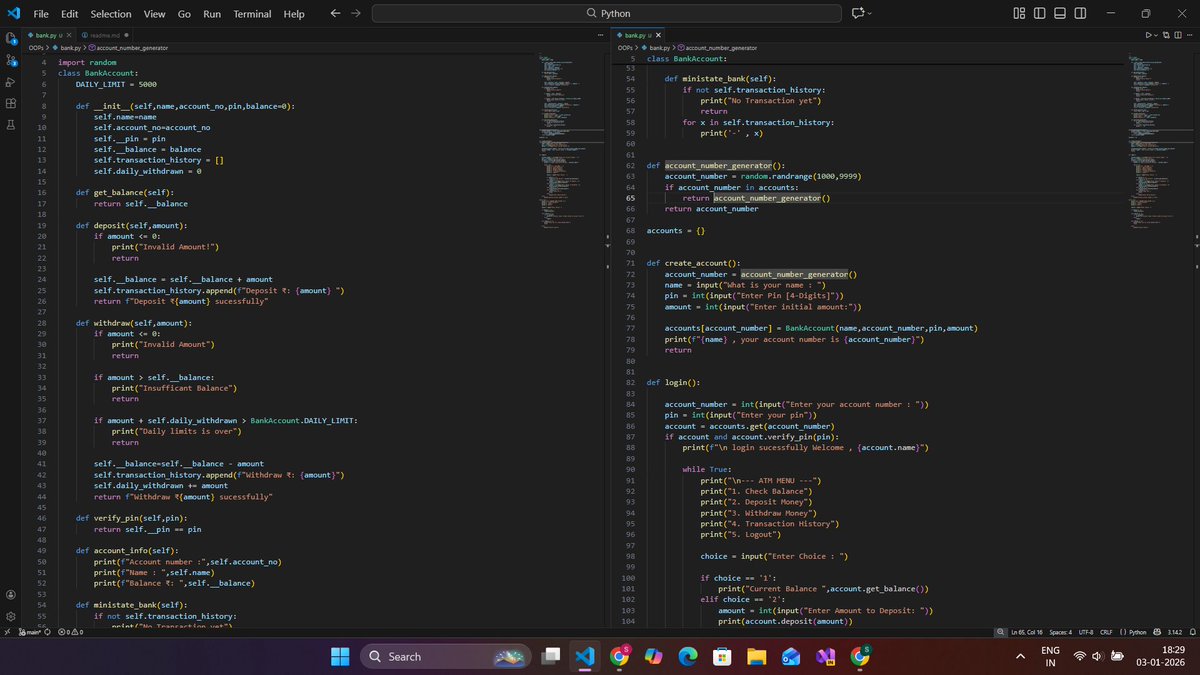Run the Python file with the play icon

[1149, 35]
